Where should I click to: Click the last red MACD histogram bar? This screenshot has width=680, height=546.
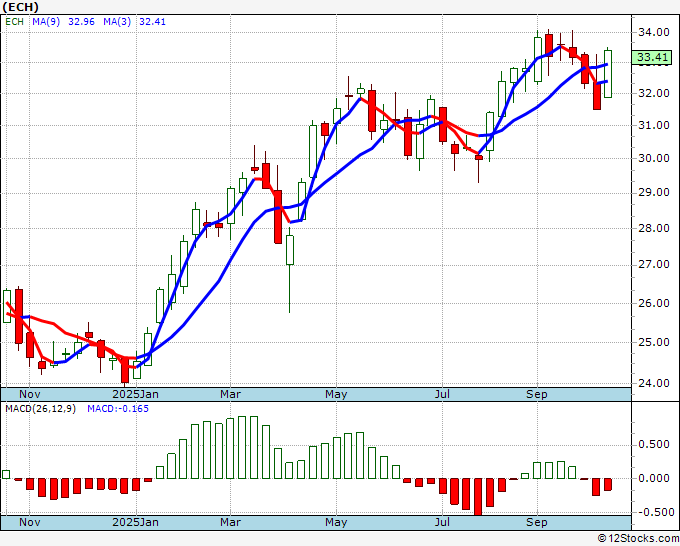pyautogui.click(x=608, y=484)
